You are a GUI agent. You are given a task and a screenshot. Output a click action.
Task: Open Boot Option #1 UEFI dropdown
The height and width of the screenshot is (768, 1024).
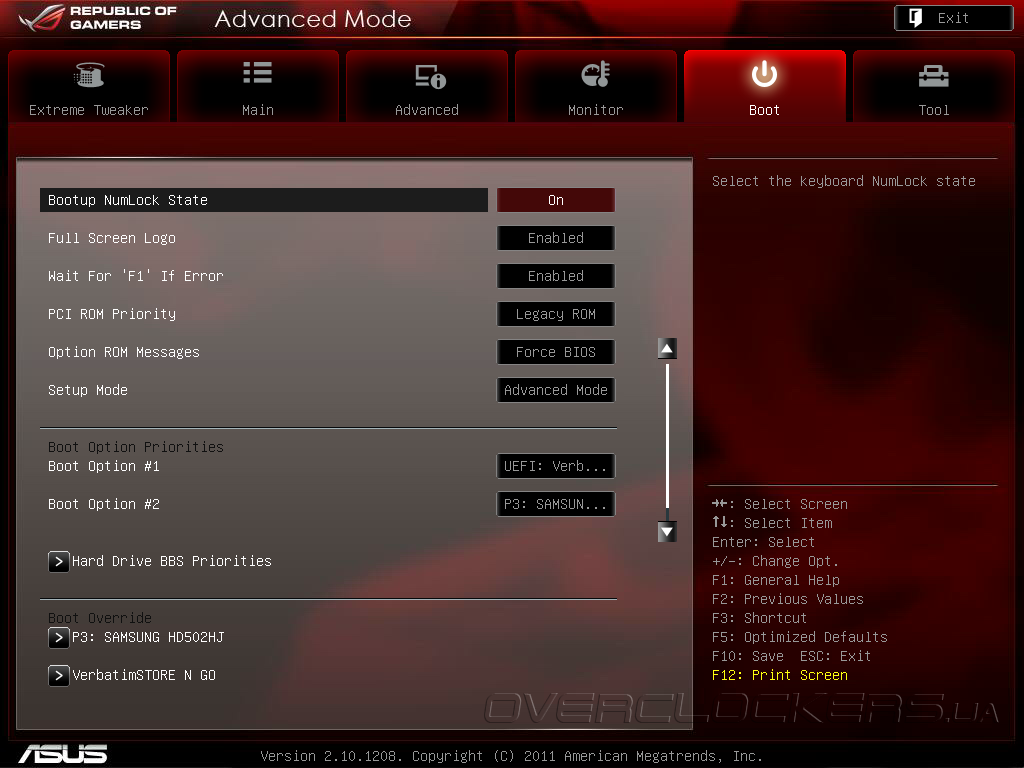pyautogui.click(x=556, y=466)
